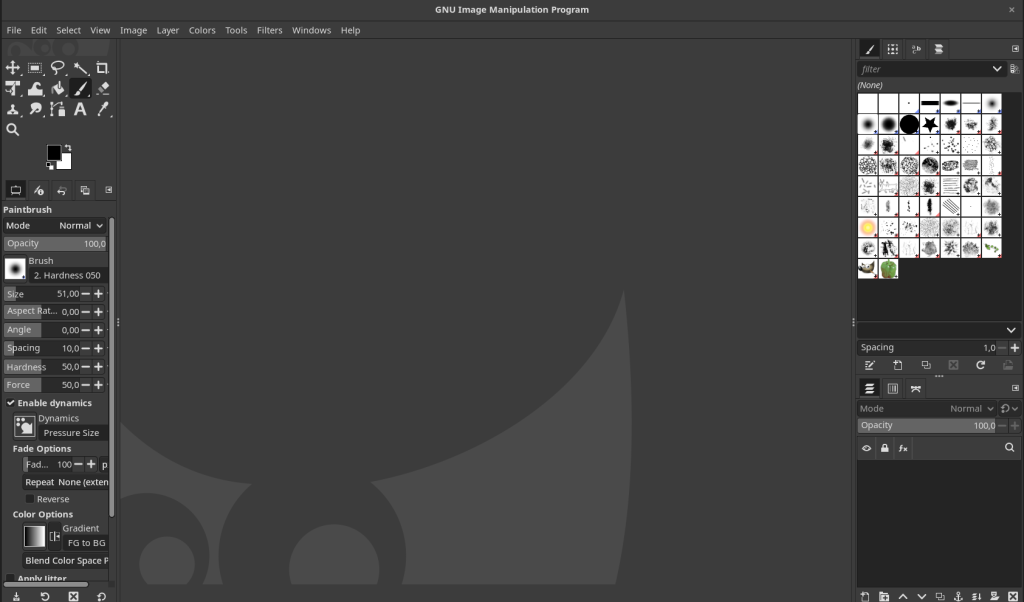Open the Repeat None dropdown
1024x602 pixels.
tap(66, 482)
